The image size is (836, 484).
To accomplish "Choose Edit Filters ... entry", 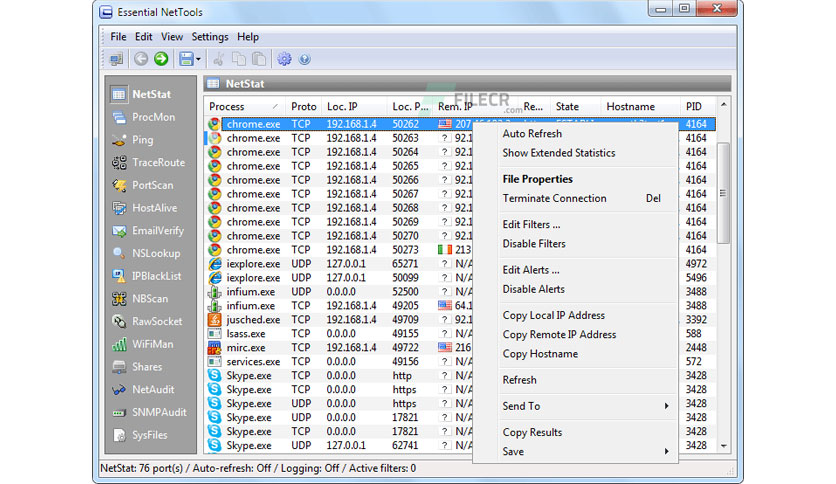I will click(x=531, y=224).
